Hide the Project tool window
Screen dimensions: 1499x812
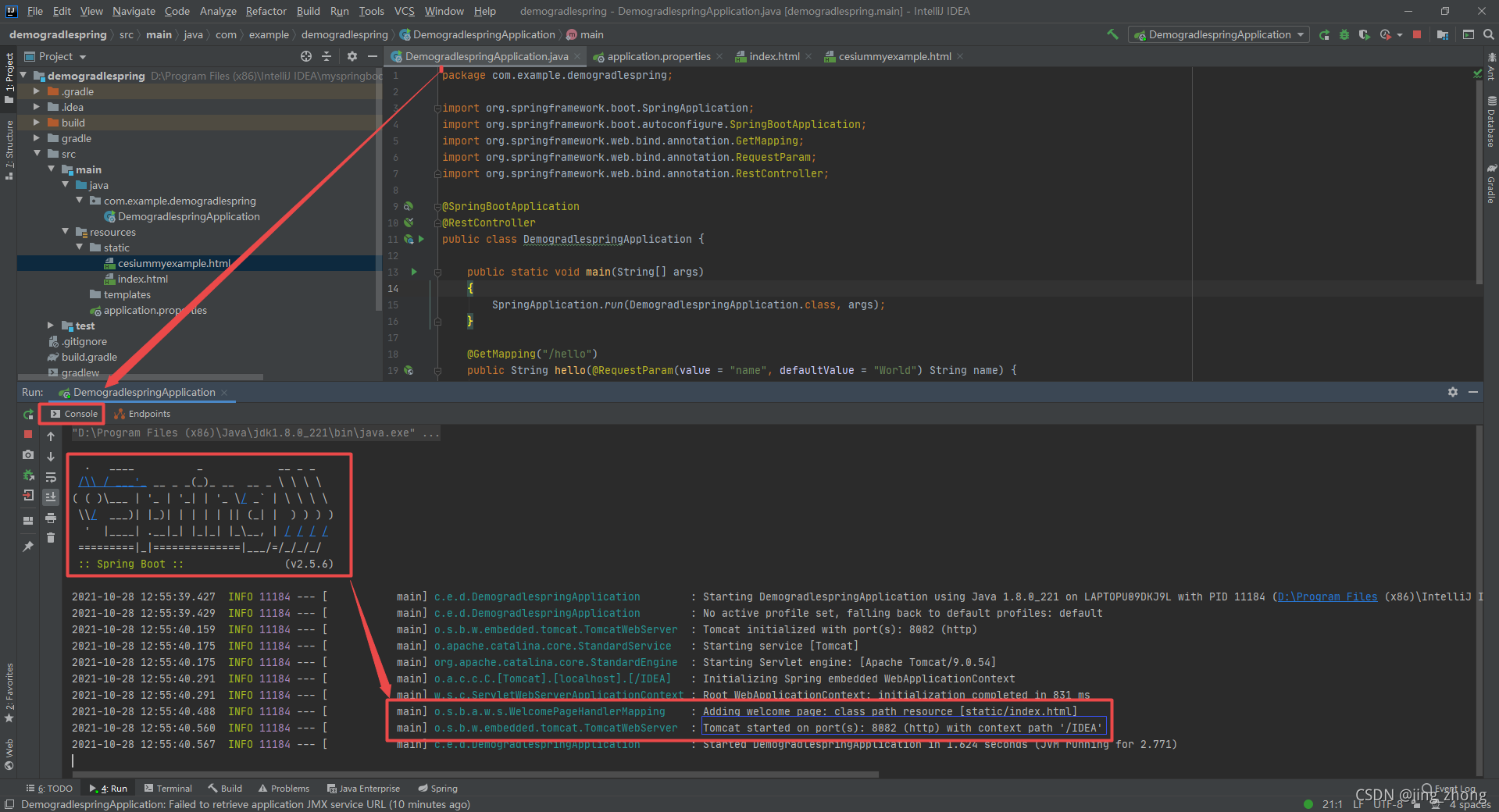pyautogui.click(x=373, y=56)
